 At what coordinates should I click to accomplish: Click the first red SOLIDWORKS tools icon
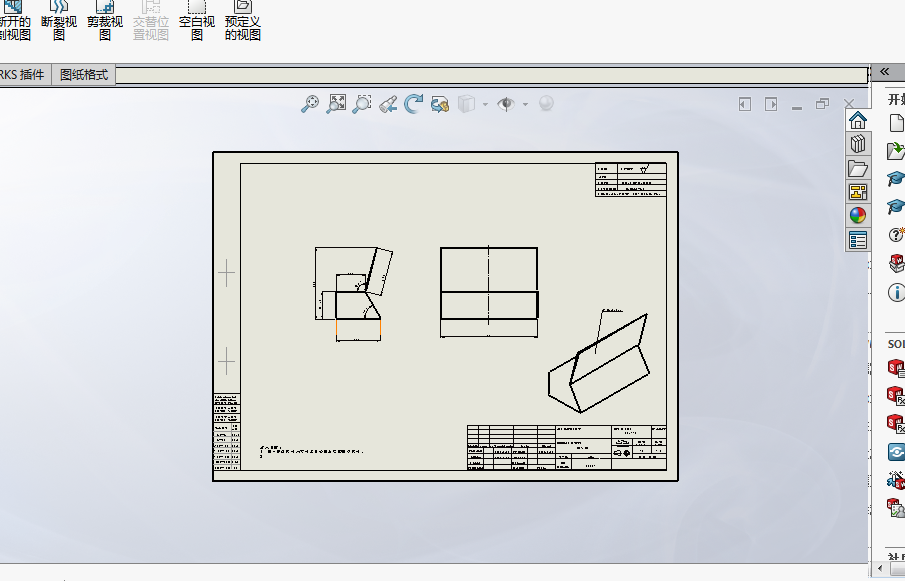click(896, 368)
